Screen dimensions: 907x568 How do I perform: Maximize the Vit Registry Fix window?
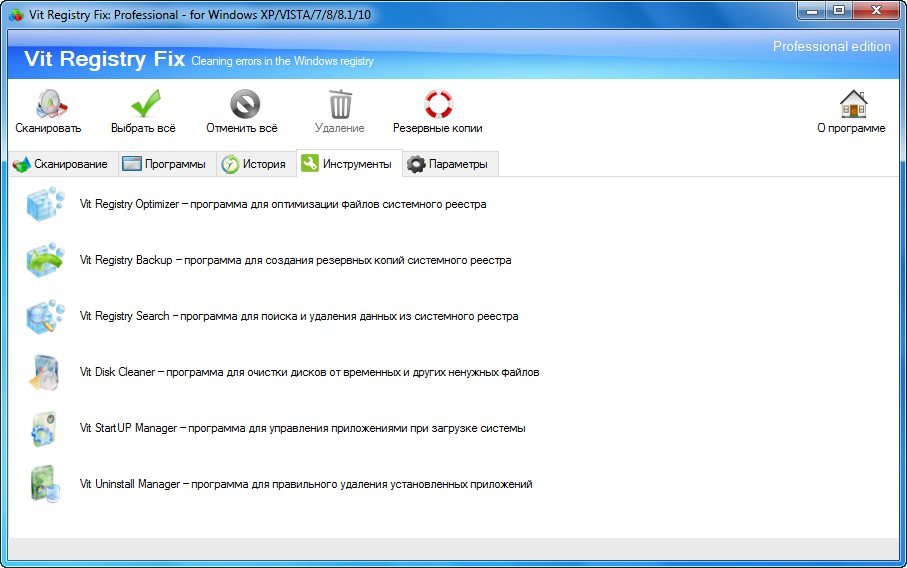839,11
